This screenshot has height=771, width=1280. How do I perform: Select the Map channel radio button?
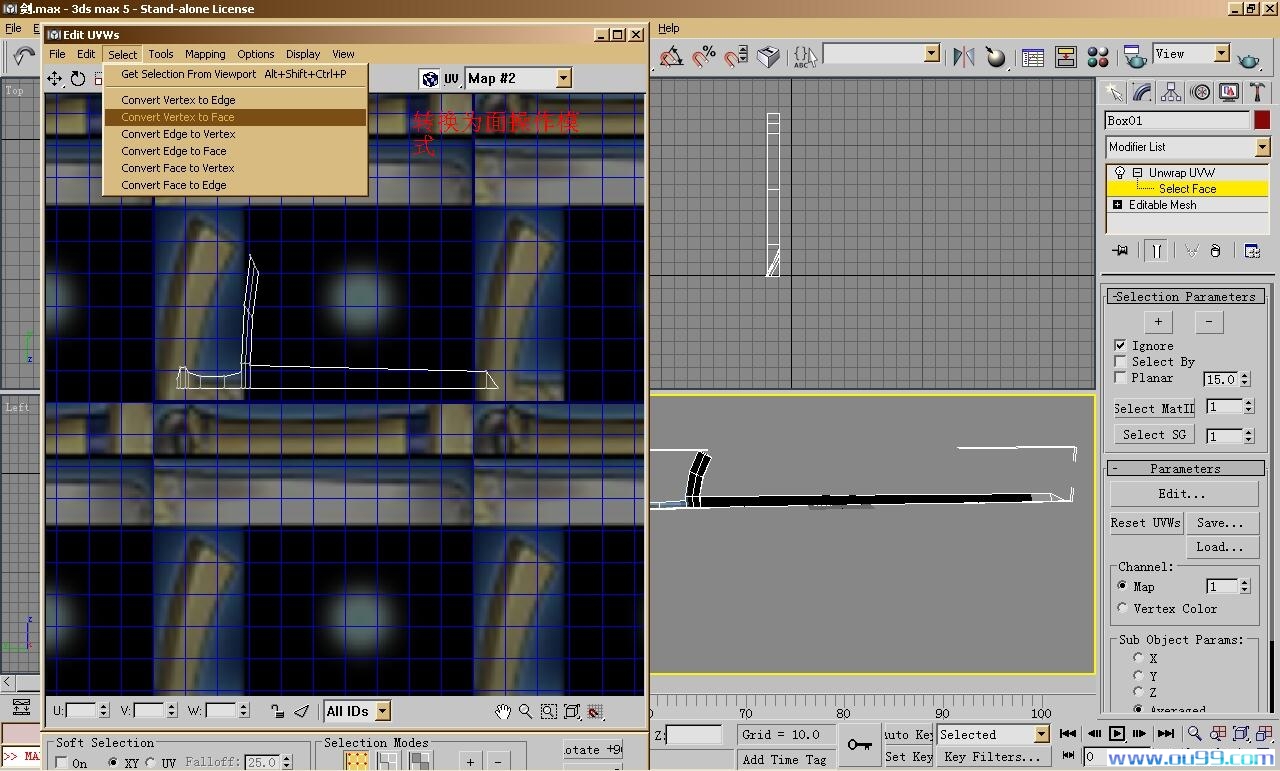1123,586
